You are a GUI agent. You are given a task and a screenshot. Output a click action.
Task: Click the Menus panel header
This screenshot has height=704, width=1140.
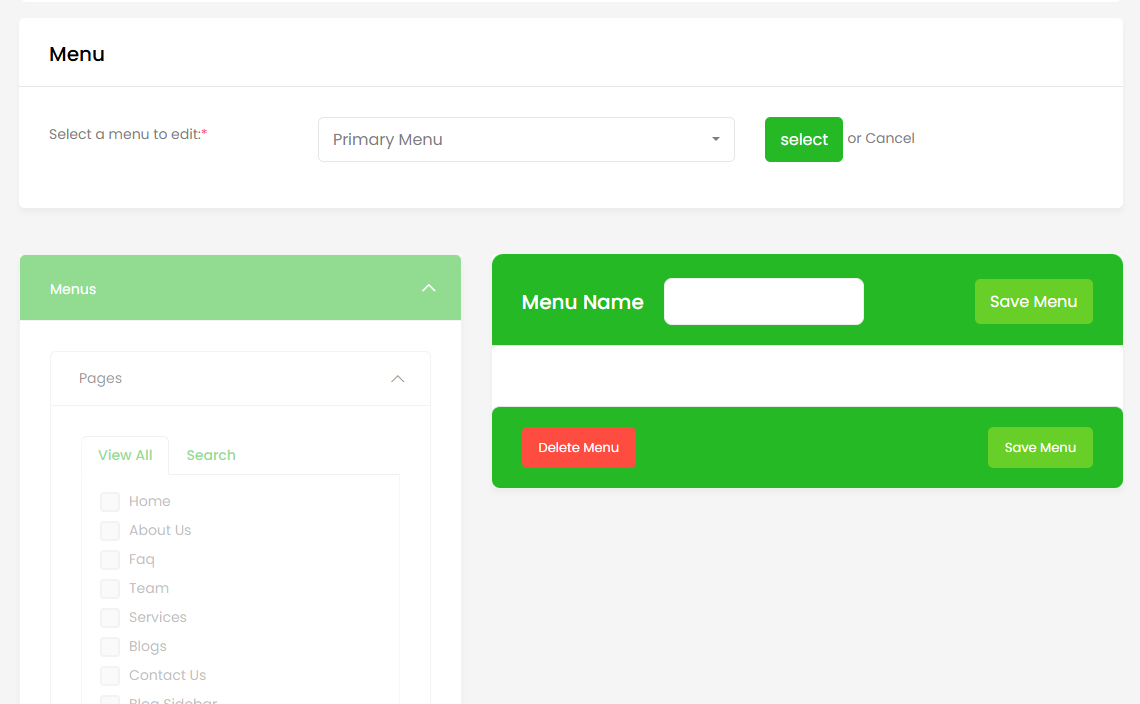(73, 289)
